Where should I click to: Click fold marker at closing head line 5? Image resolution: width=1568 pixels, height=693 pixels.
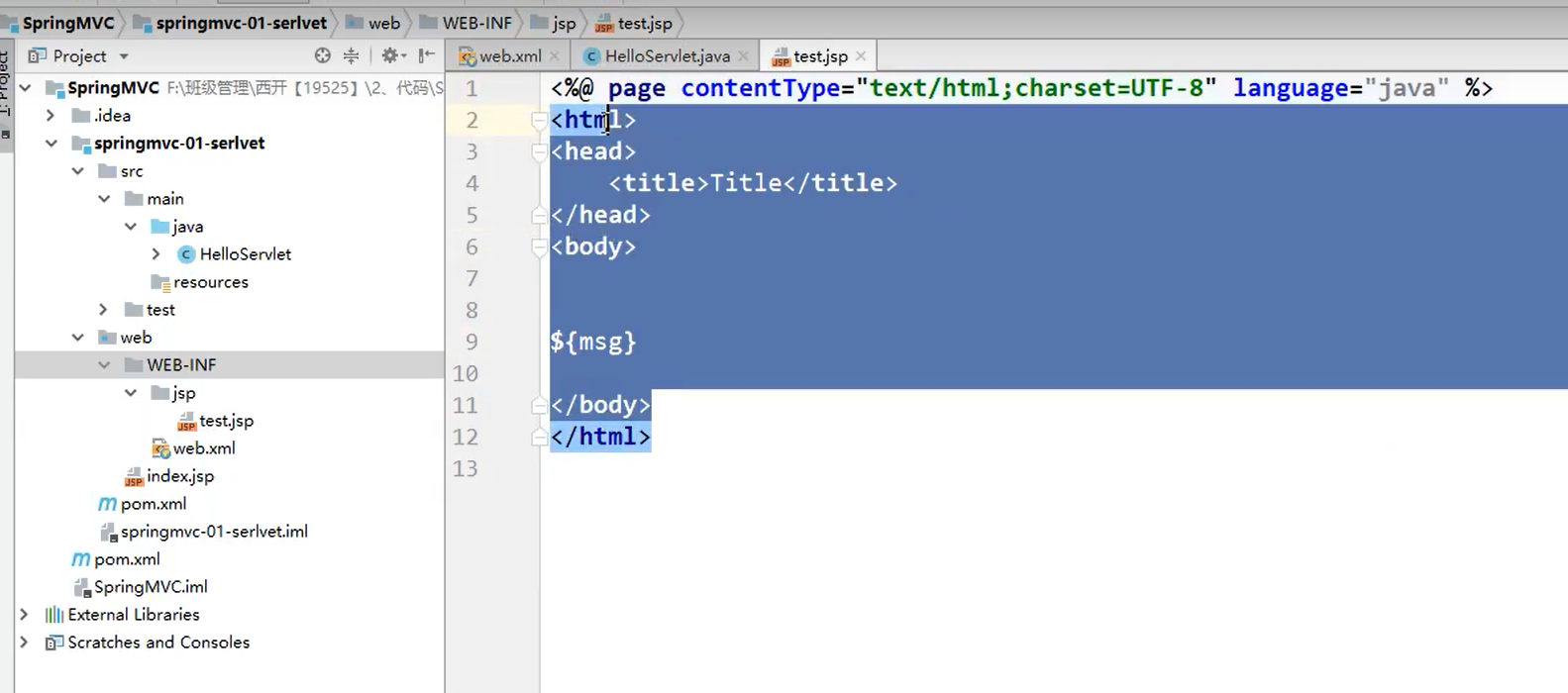(539, 215)
